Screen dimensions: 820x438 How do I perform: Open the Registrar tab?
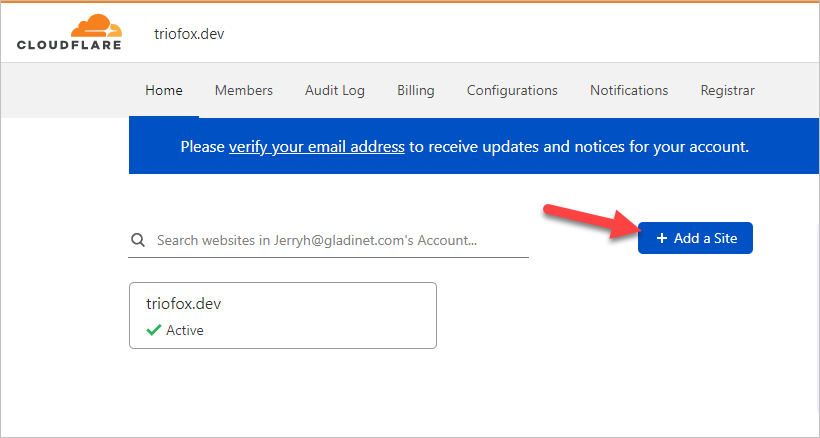point(727,90)
